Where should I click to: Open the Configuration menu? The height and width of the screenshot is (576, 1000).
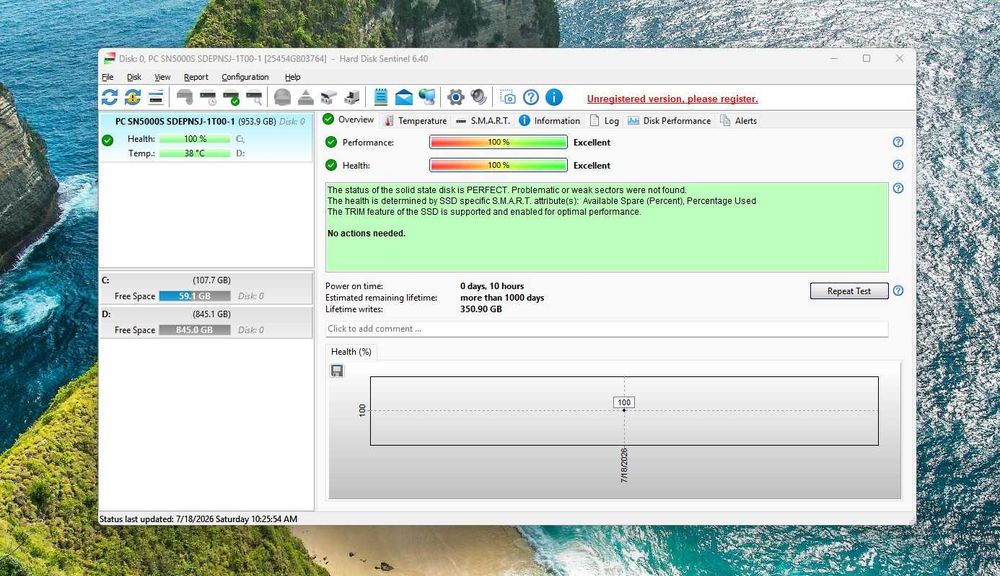[x=245, y=77]
